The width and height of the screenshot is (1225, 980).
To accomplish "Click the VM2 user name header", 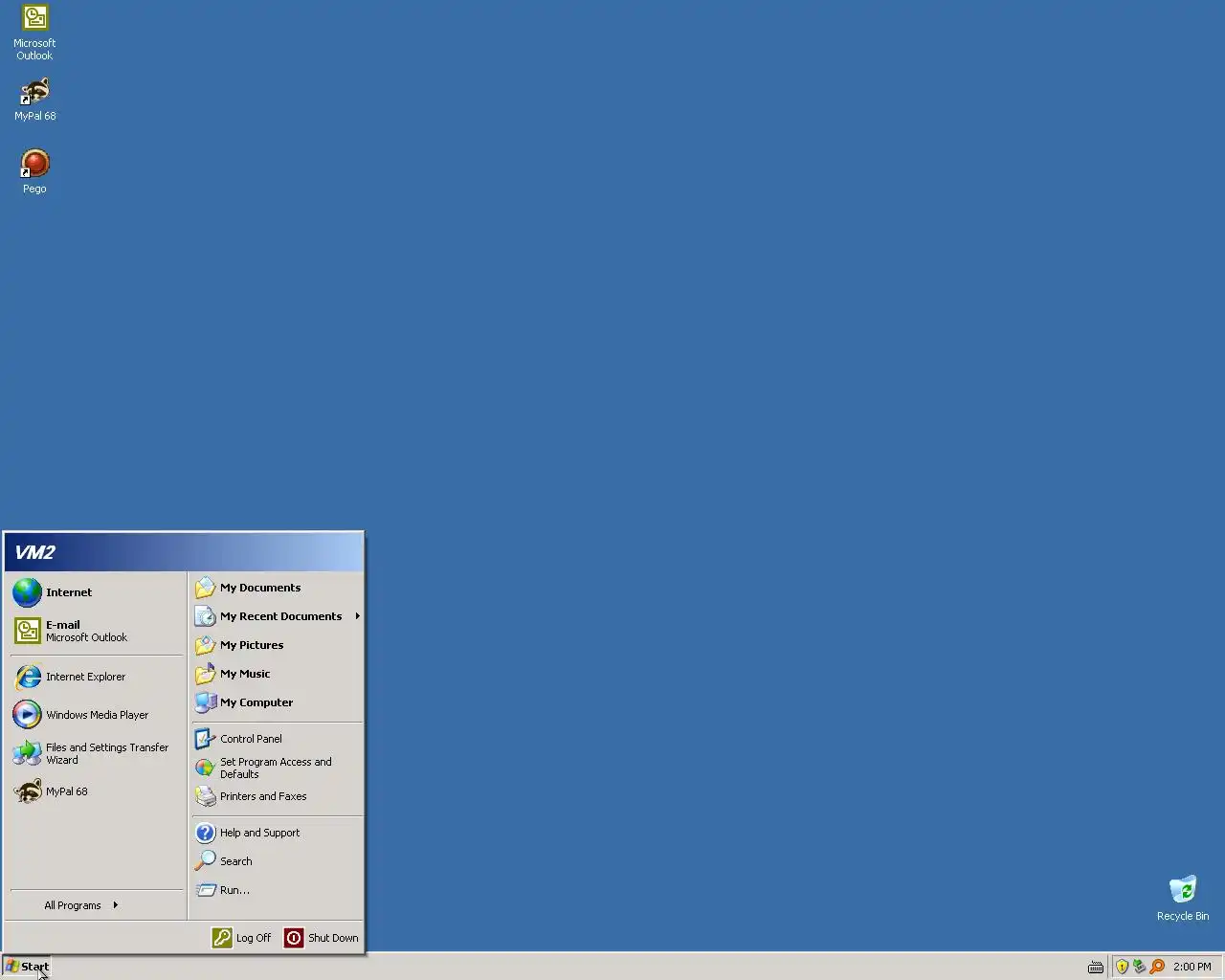I will pyautogui.click(x=34, y=552).
